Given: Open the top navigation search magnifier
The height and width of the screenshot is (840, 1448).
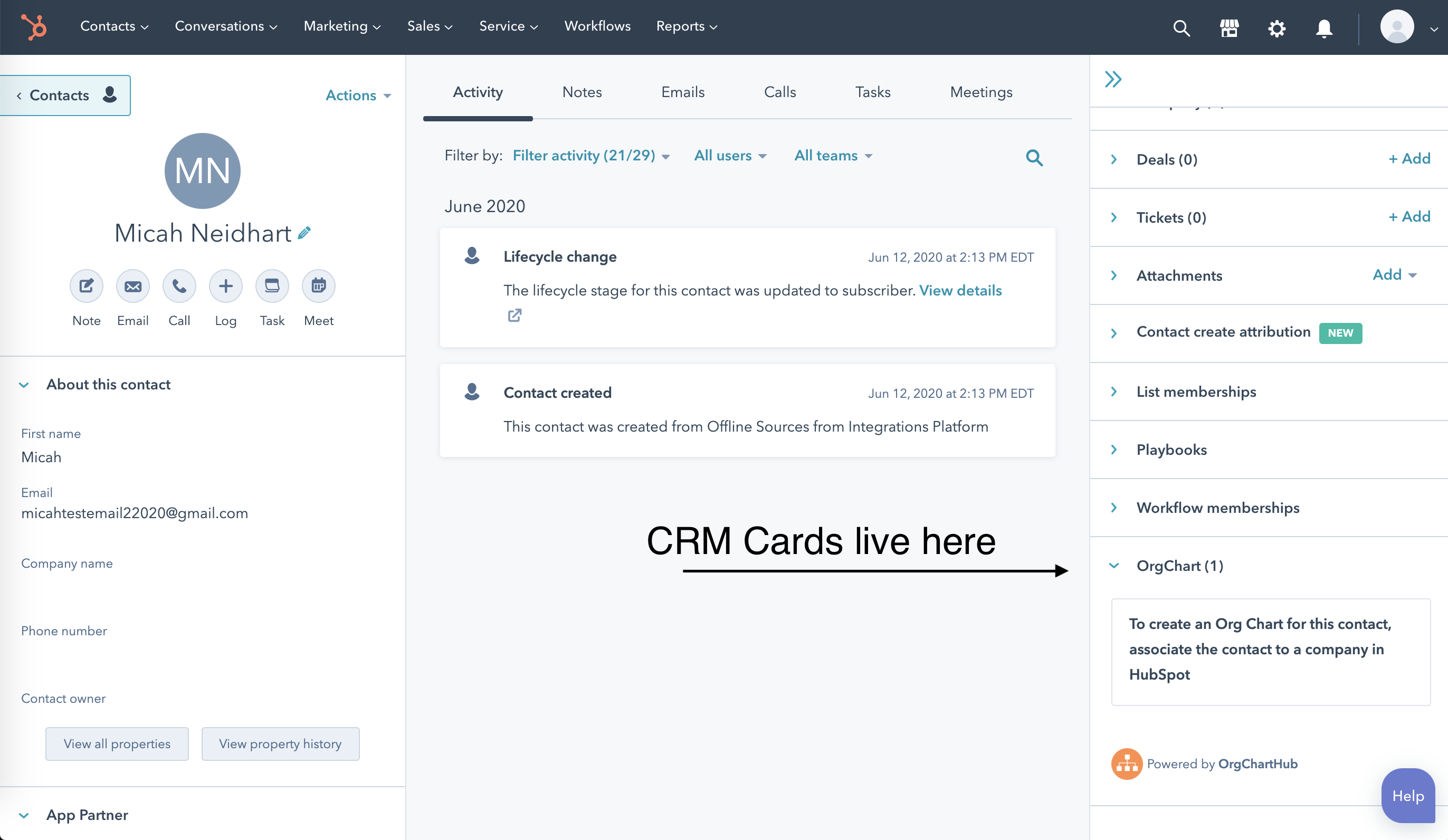Looking at the screenshot, I should pyautogui.click(x=1181, y=27).
